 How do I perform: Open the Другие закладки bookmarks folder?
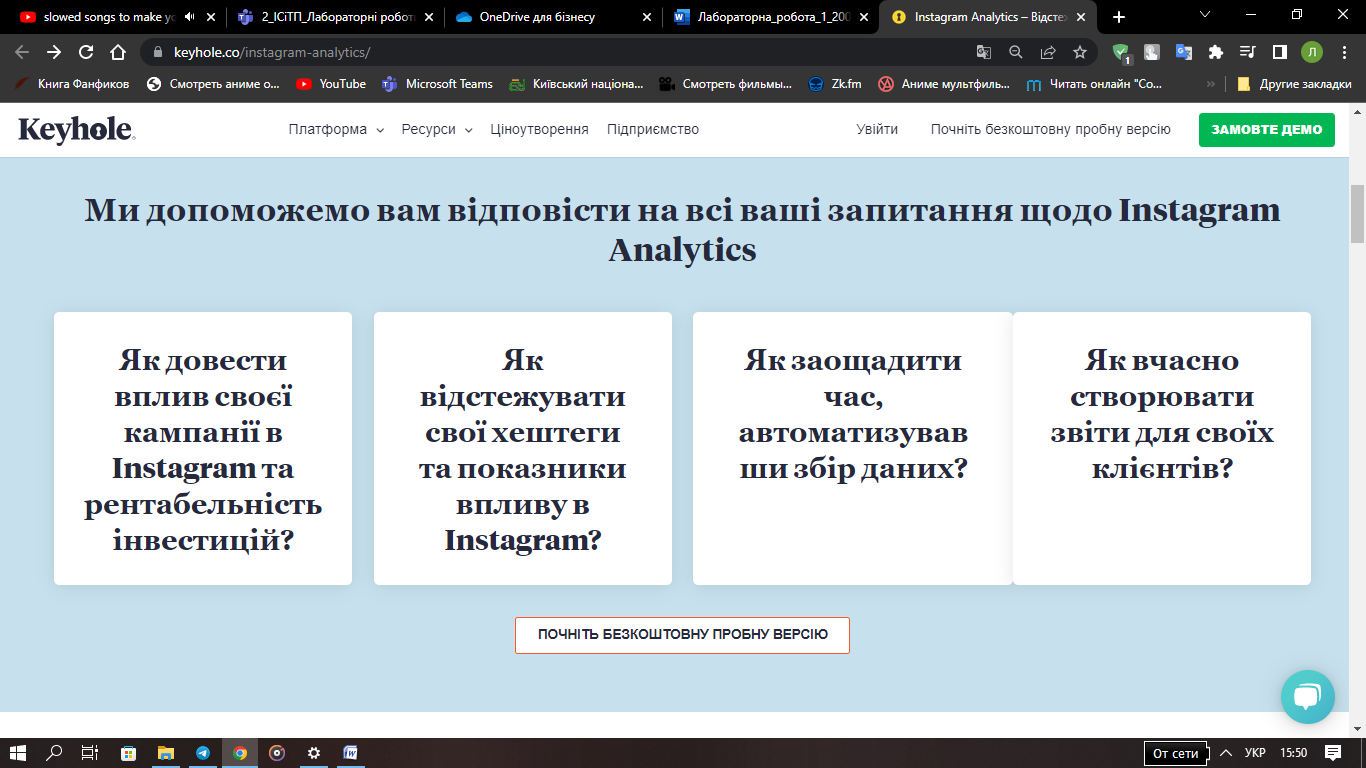1295,84
